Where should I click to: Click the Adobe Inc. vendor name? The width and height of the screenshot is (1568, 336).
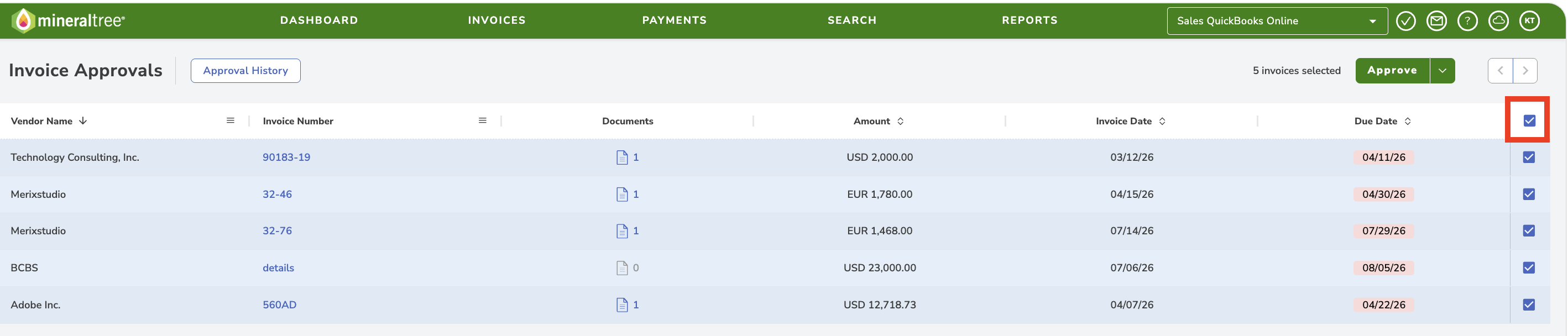click(35, 305)
